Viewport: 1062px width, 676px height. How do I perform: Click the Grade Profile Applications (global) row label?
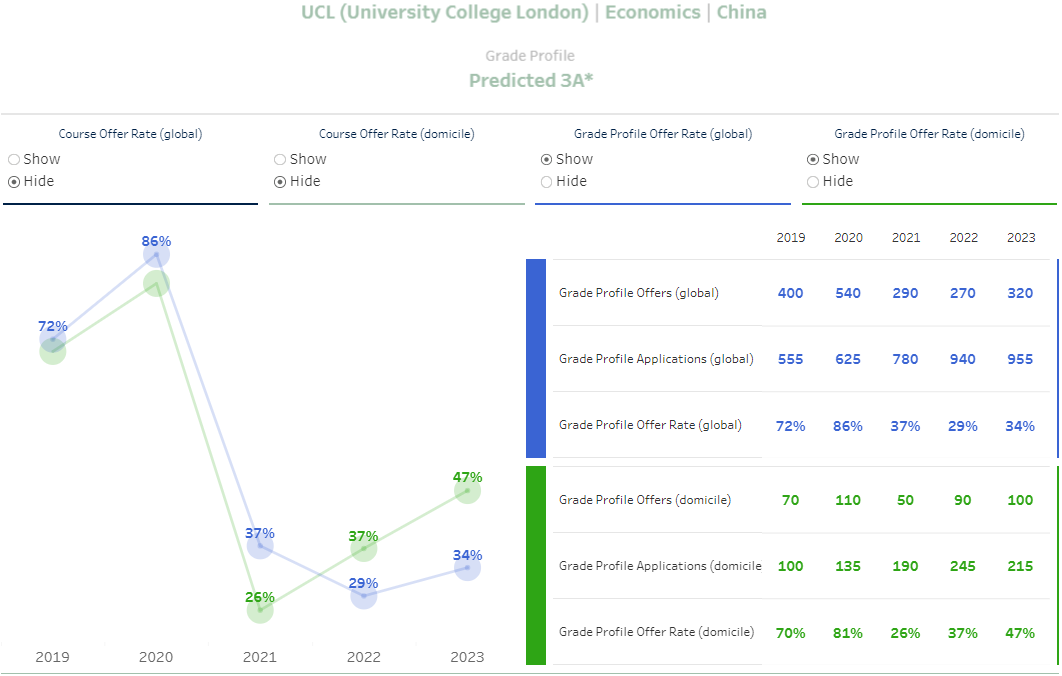tap(656, 359)
